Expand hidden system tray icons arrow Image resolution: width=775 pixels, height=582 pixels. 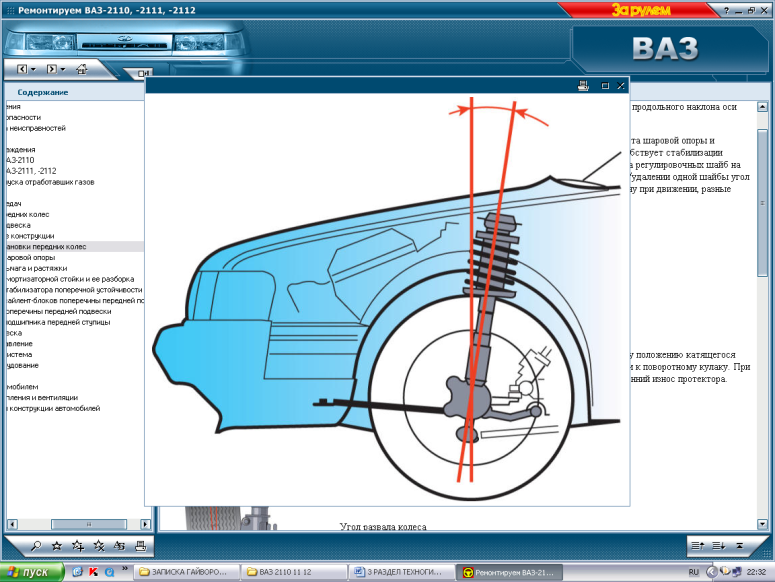tap(712, 572)
